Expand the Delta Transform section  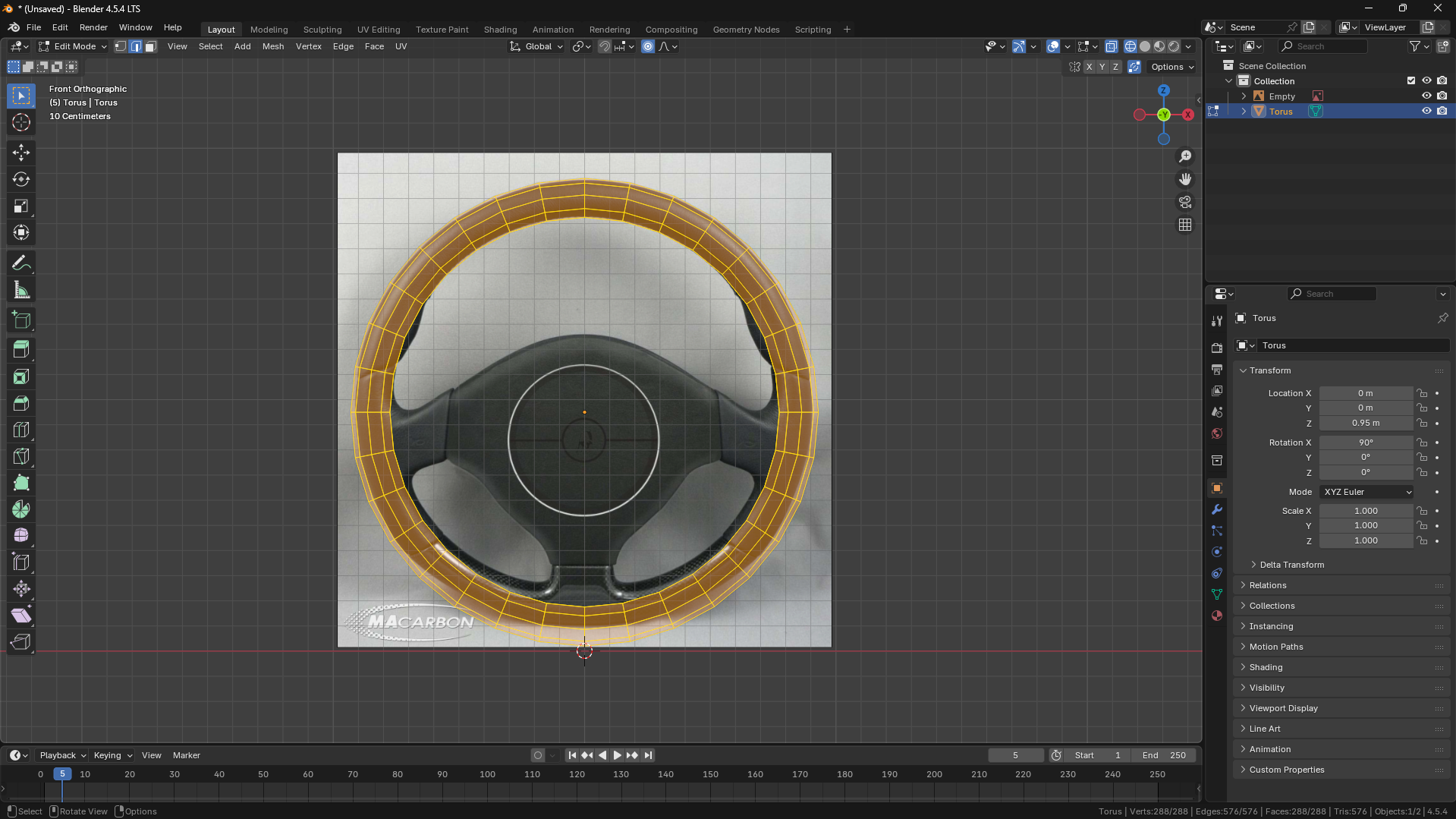point(1291,565)
